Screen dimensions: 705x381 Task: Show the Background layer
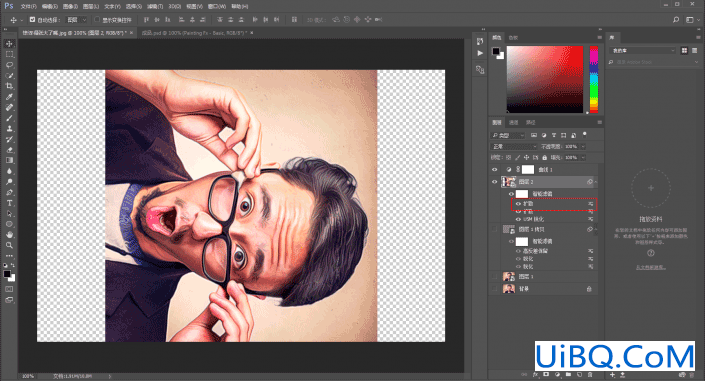click(x=495, y=289)
